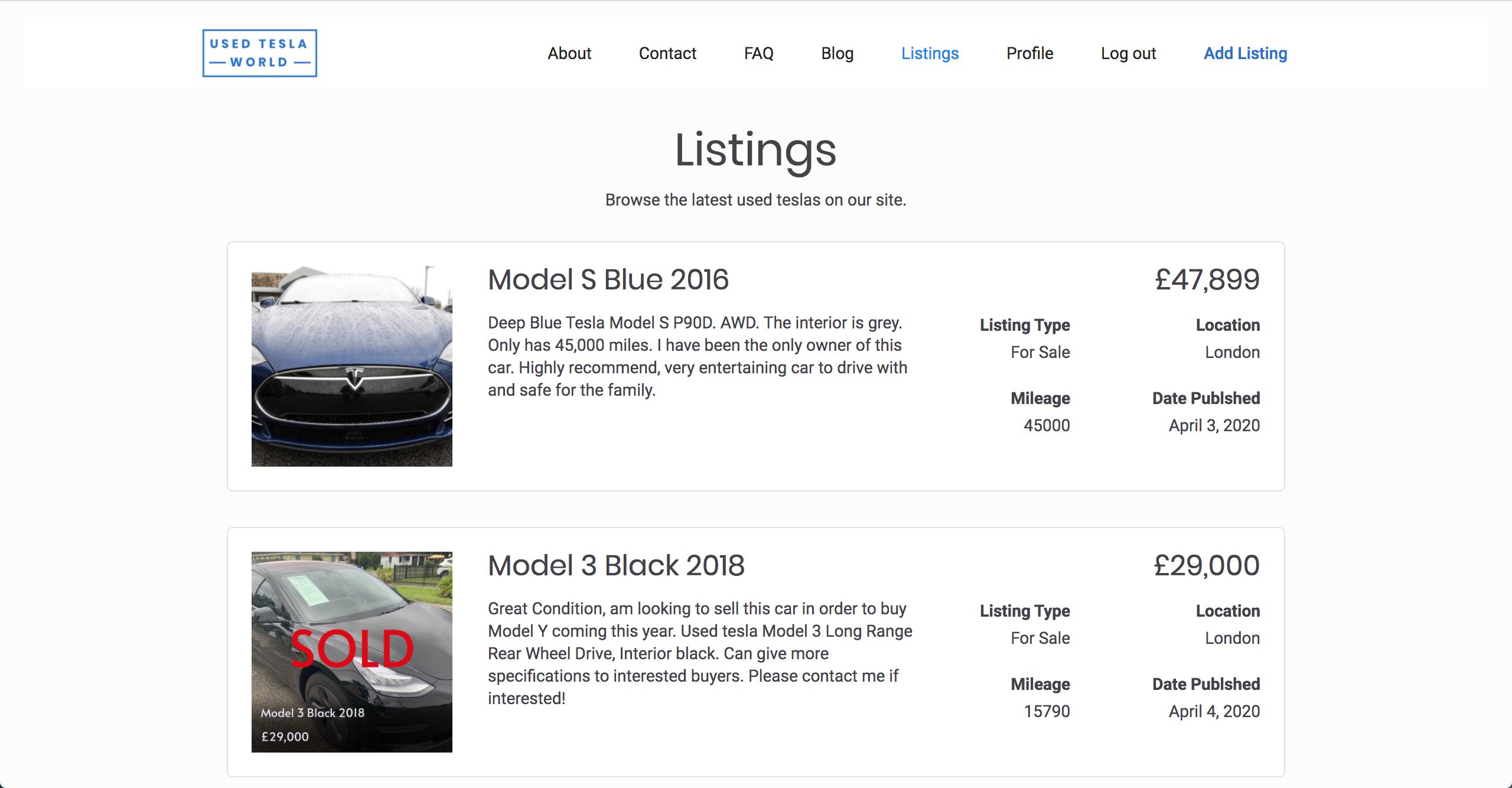Click the 45000 mileage on Model S listing

click(1047, 425)
